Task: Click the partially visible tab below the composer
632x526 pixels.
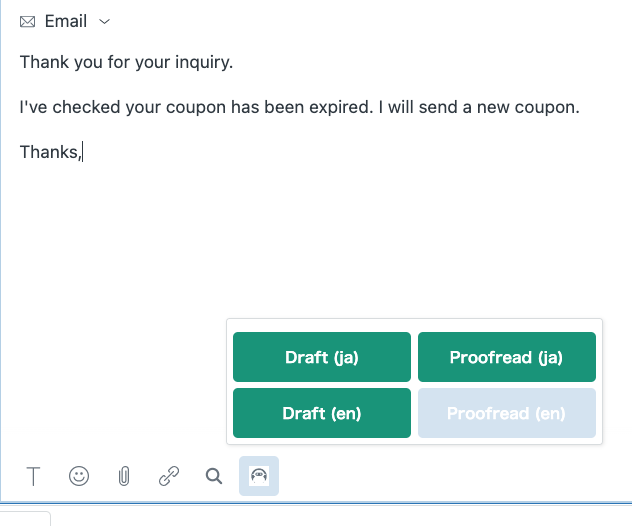Action: point(25,519)
